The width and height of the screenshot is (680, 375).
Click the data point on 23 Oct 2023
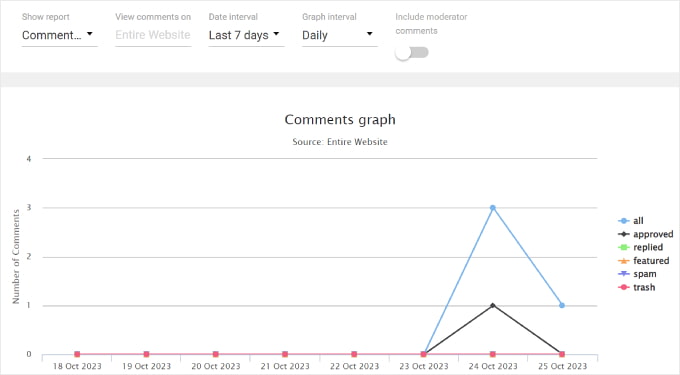tap(424, 354)
